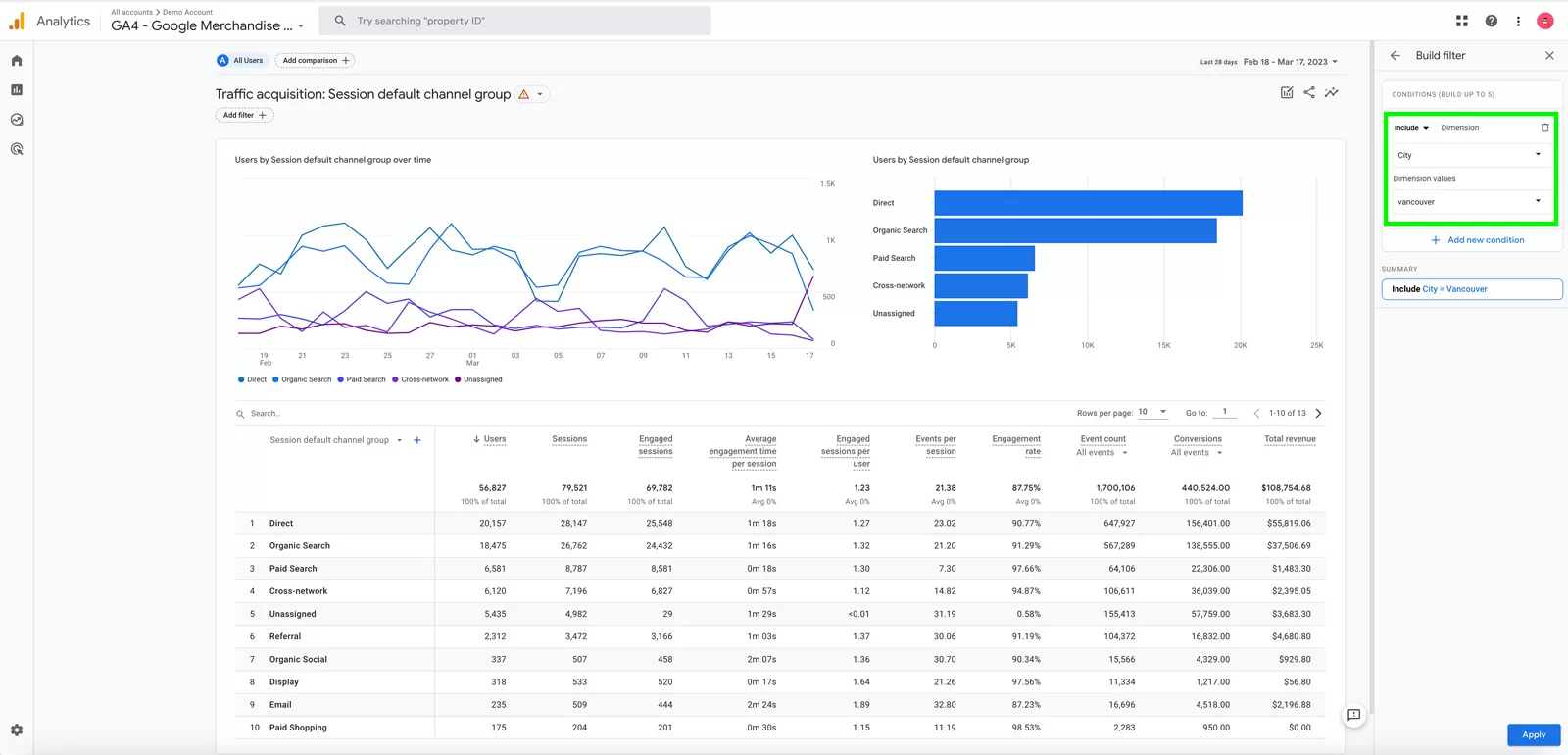
Task: Click the All Users segment badge
Action: click(x=241, y=60)
